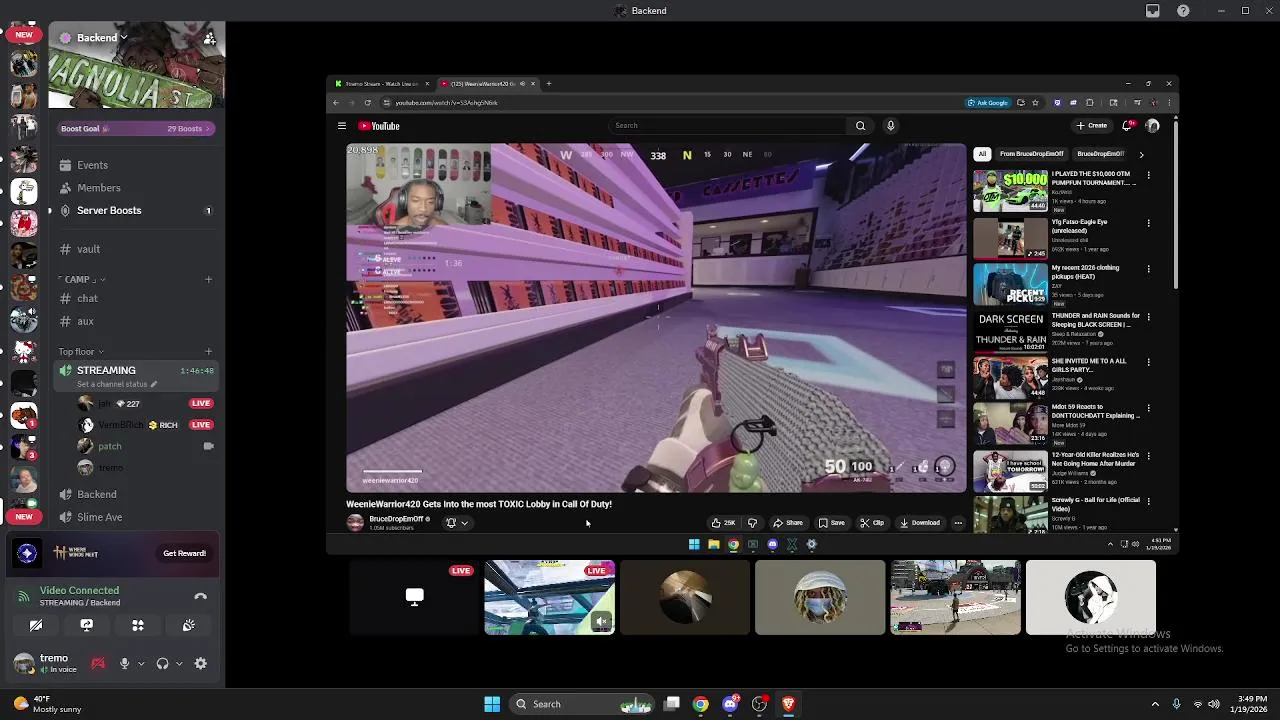
Task: Open a new tab in streamed Chrome
Action: (x=549, y=84)
